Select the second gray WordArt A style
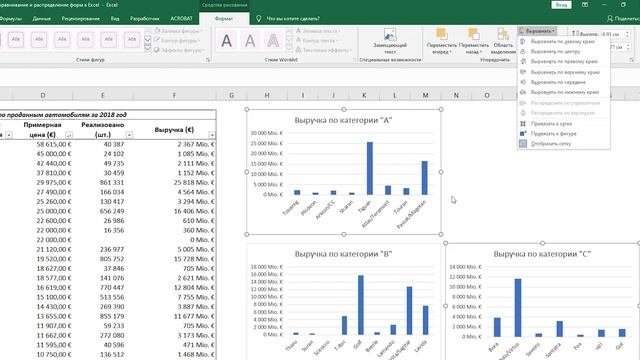640x360 pixels. [x=250, y=41]
